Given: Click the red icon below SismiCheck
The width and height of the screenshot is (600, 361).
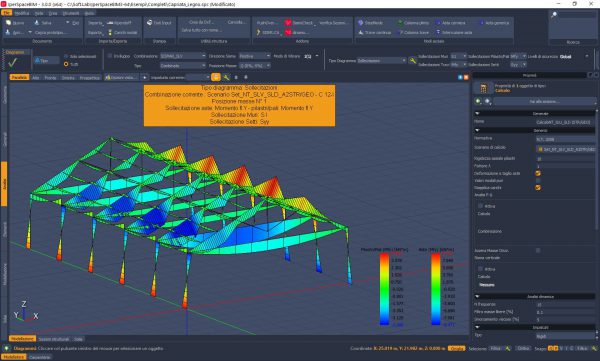Looking at the screenshot, I should coord(288,33).
